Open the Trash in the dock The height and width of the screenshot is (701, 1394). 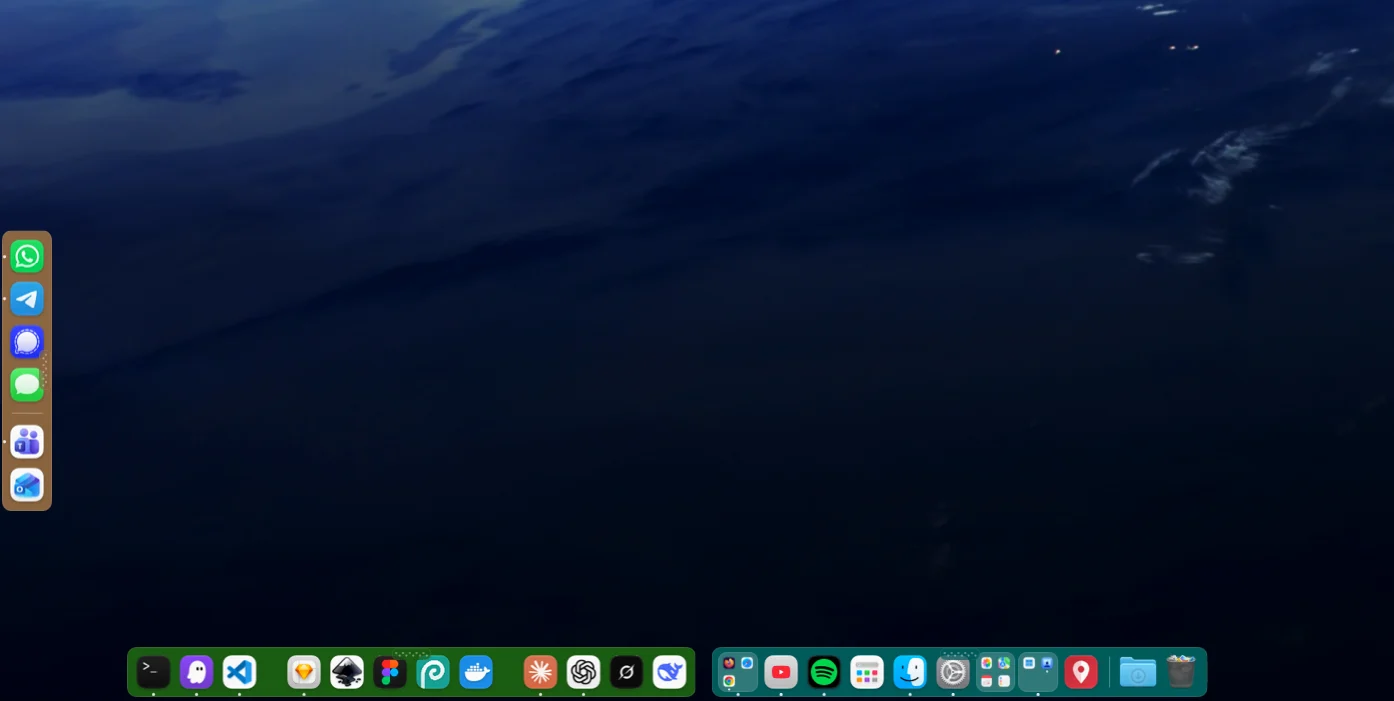point(1181,672)
